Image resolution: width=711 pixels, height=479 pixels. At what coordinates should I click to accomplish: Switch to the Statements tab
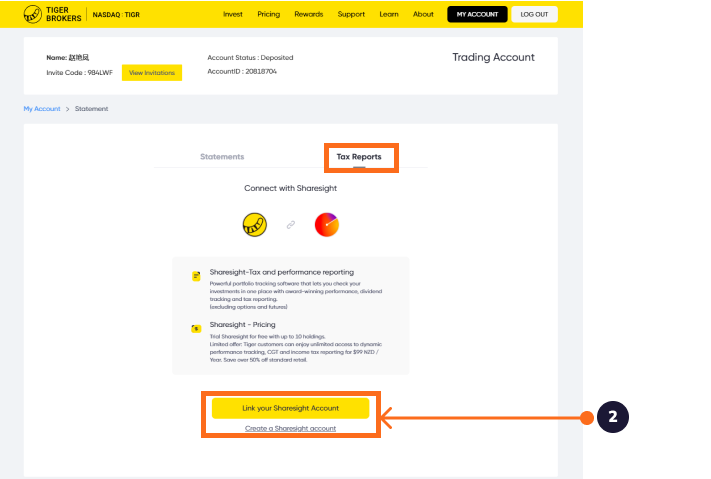pos(222,156)
